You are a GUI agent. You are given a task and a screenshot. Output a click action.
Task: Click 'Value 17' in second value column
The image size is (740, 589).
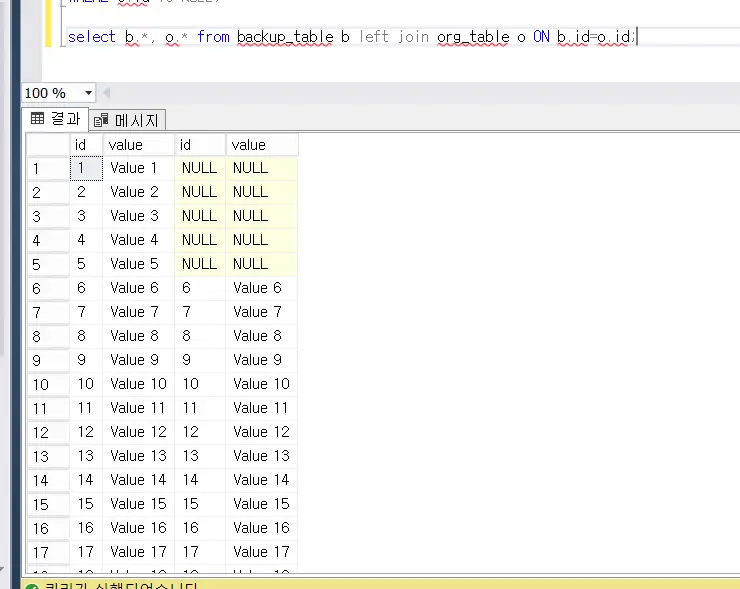pos(262,552)
